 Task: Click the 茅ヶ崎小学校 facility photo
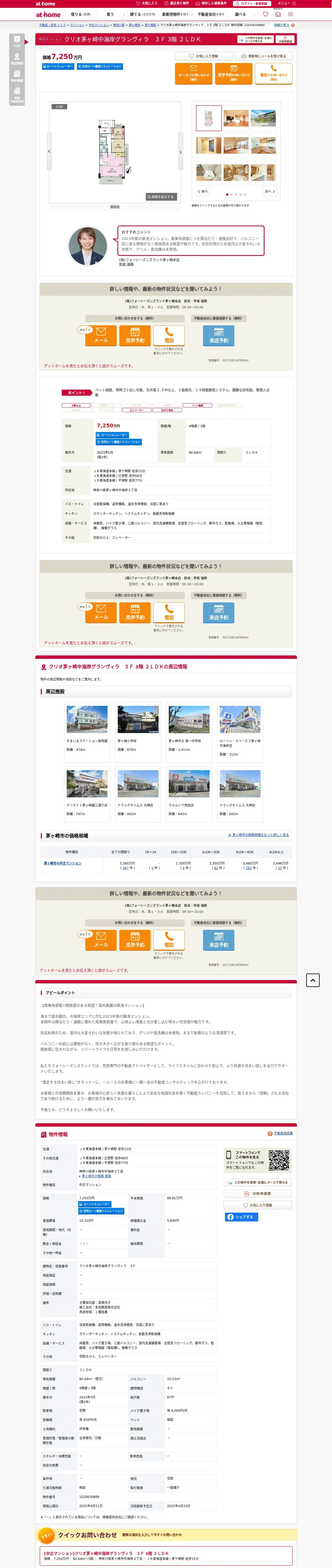[x=138, y=719]
